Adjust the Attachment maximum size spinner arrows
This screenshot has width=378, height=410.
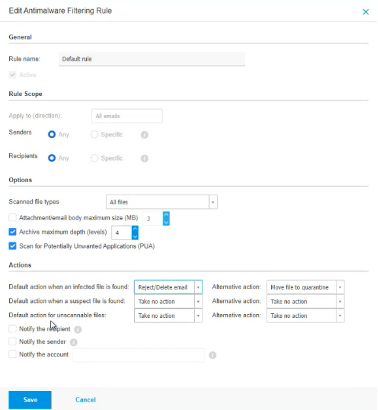tap(166, 218)
